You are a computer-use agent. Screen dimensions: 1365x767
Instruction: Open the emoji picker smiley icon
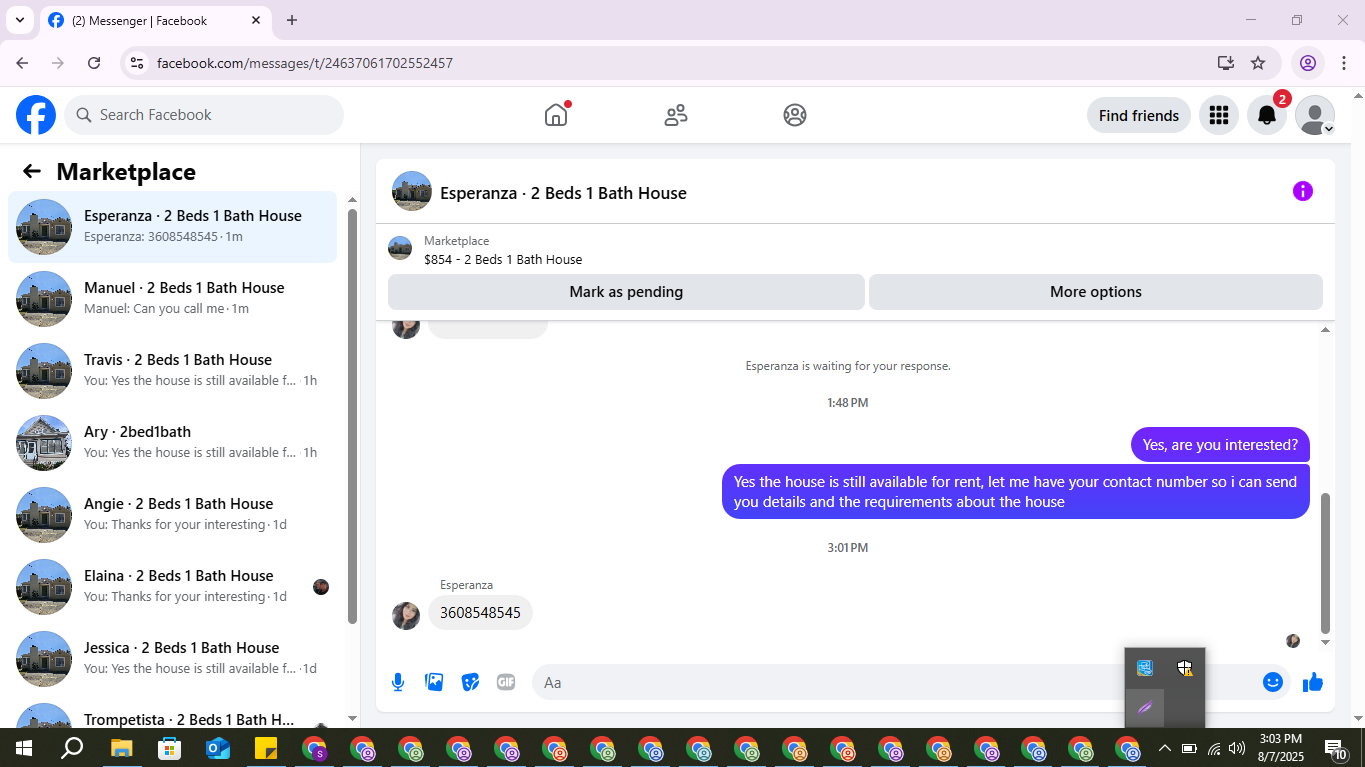pyautogui.click(x=1273, y=682)
